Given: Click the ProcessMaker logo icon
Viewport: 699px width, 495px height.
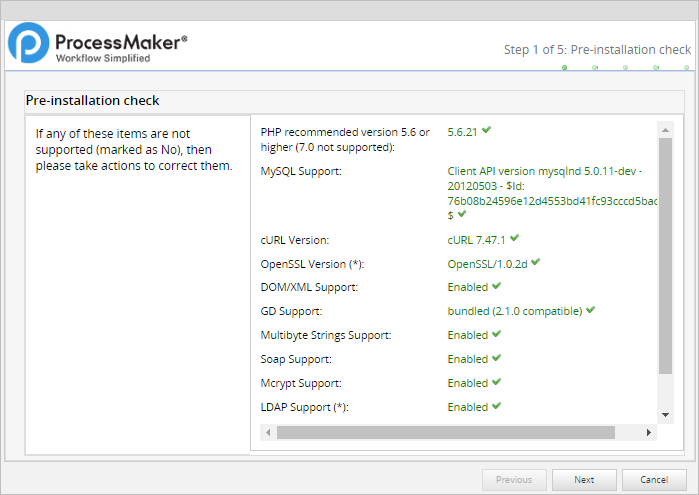Looking at the screenshot, I should pyautogui.click(x=29, y=45).
